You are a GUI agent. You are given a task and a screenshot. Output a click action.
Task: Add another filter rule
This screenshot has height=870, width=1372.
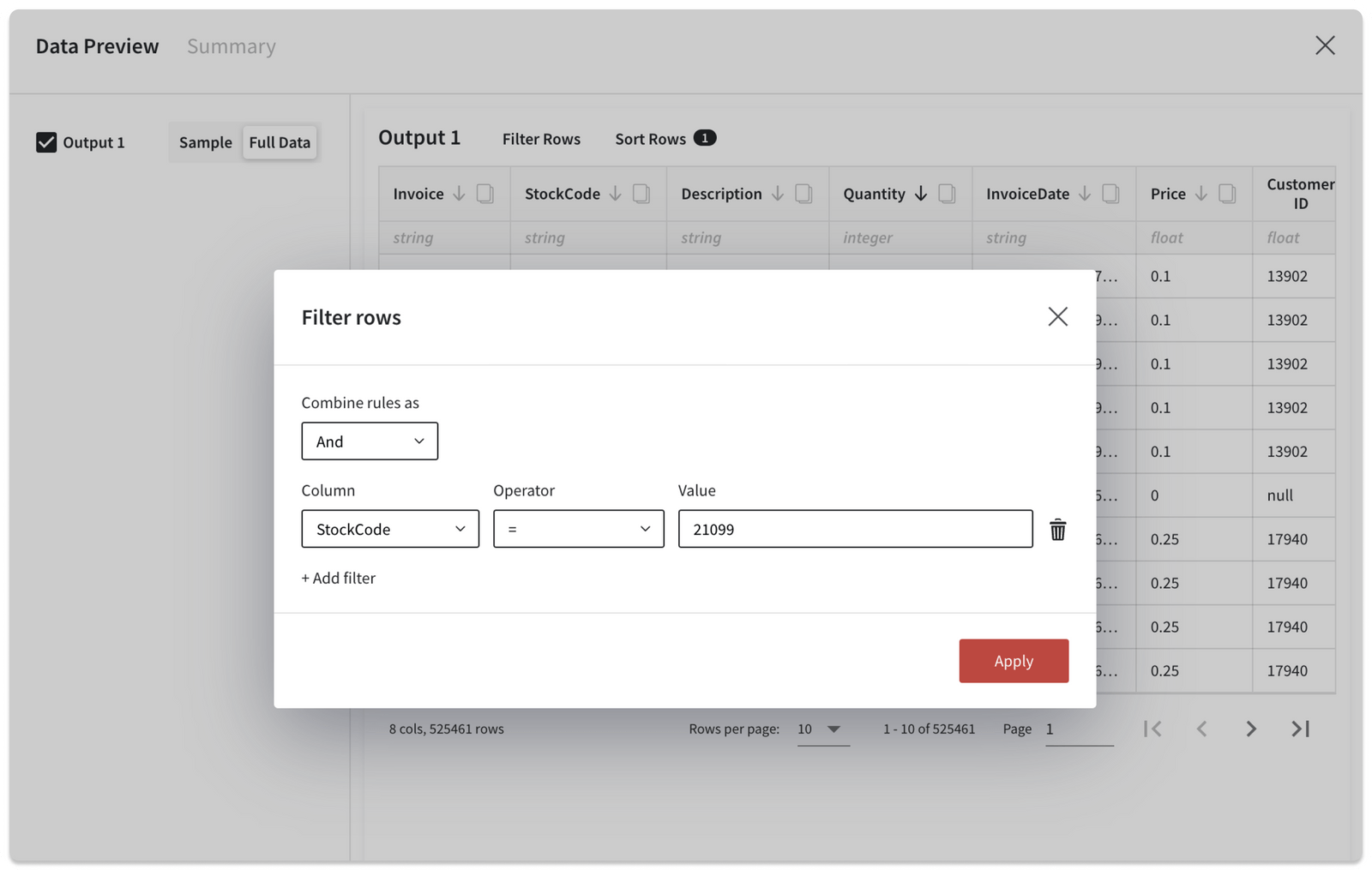click(338, 578)
